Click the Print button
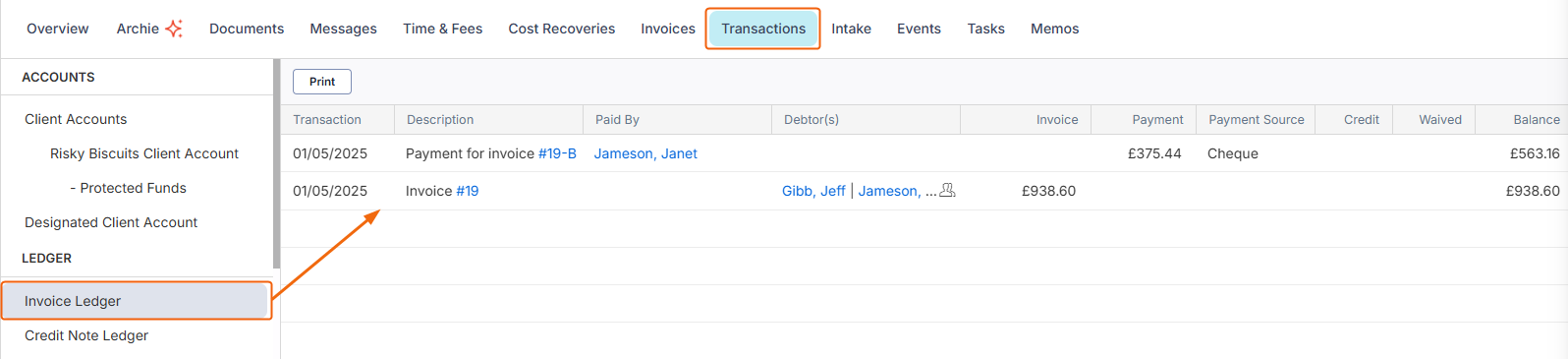 click(322, 82)
